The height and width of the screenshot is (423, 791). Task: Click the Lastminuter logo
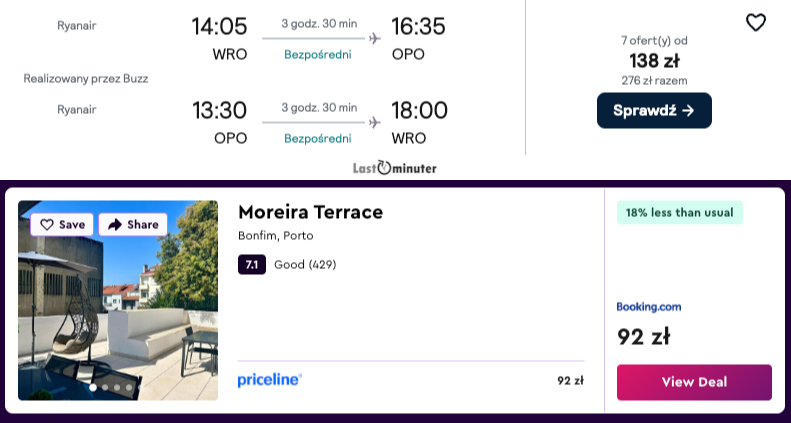tap(395, 168)
